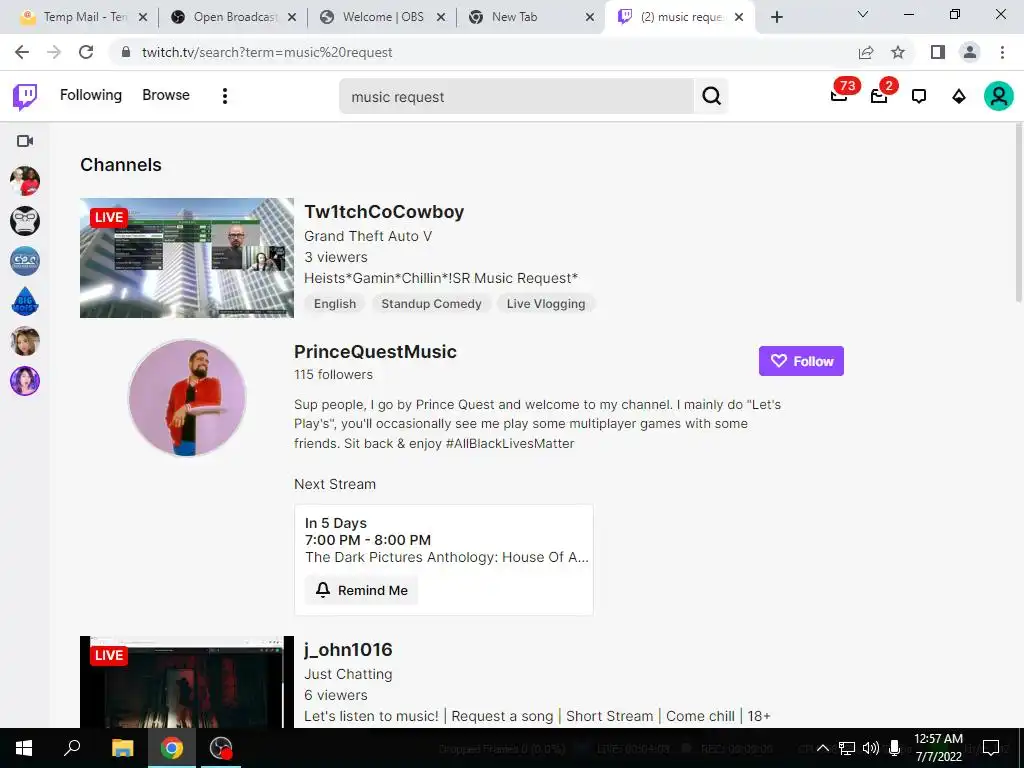Follow PrinceQuestMusic
This screenshot has width=1024, height=768.
tap(801, 361)
